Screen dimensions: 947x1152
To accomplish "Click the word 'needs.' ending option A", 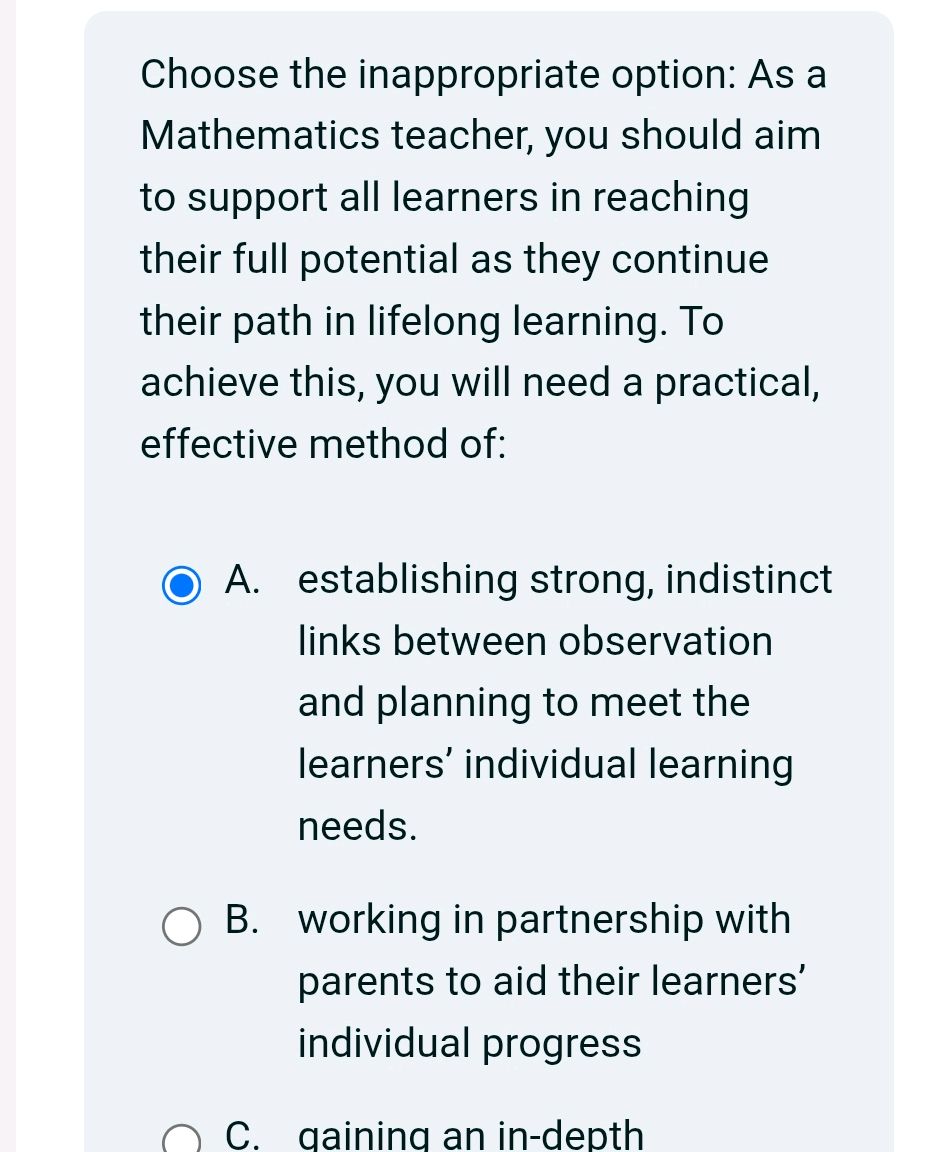I will (x=356, y=826).
